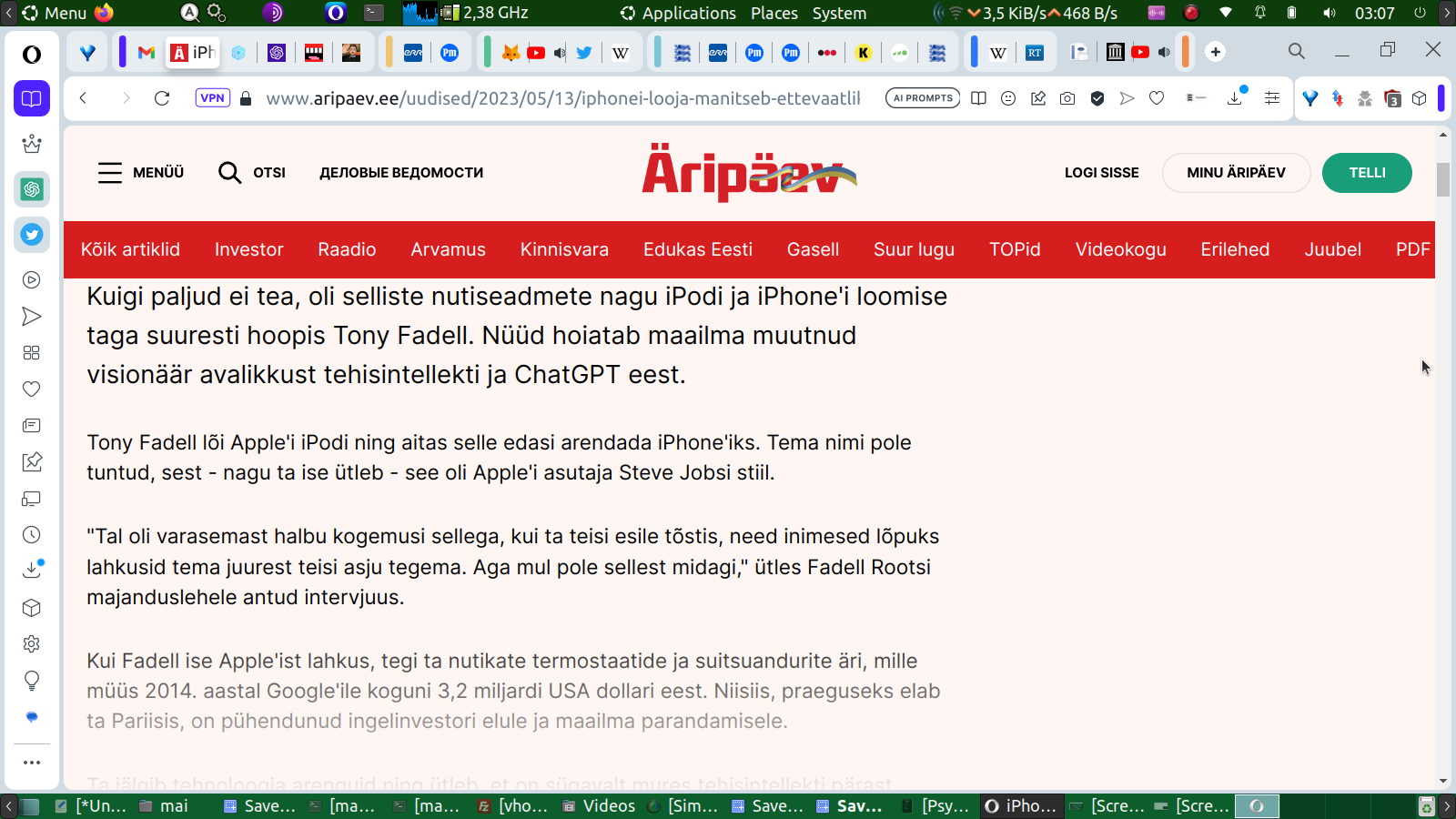Focus the address bar URL field

coord(563,98)
